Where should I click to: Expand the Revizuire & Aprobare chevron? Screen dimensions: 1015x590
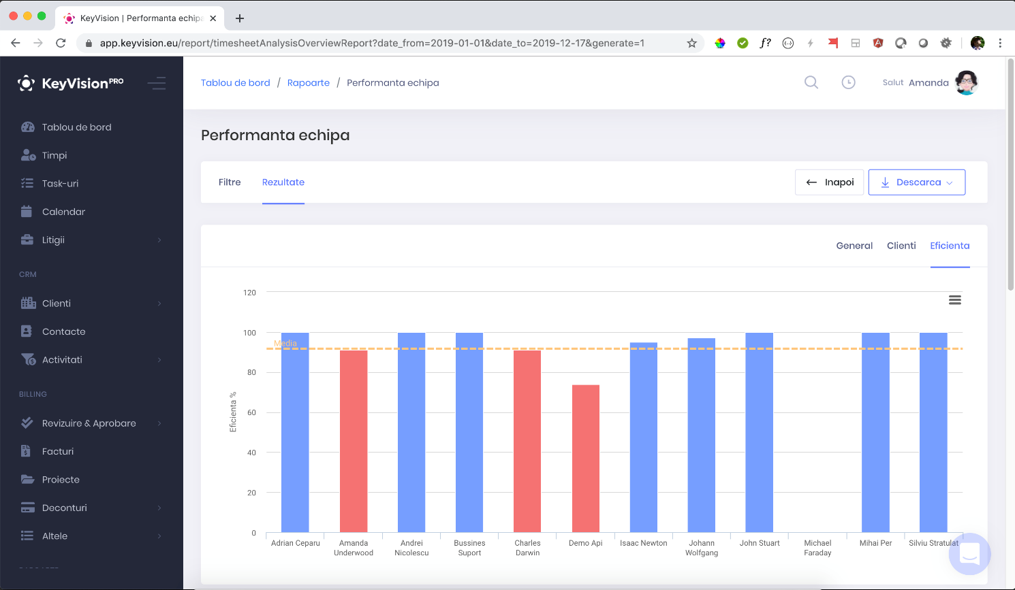coord(159,424)
